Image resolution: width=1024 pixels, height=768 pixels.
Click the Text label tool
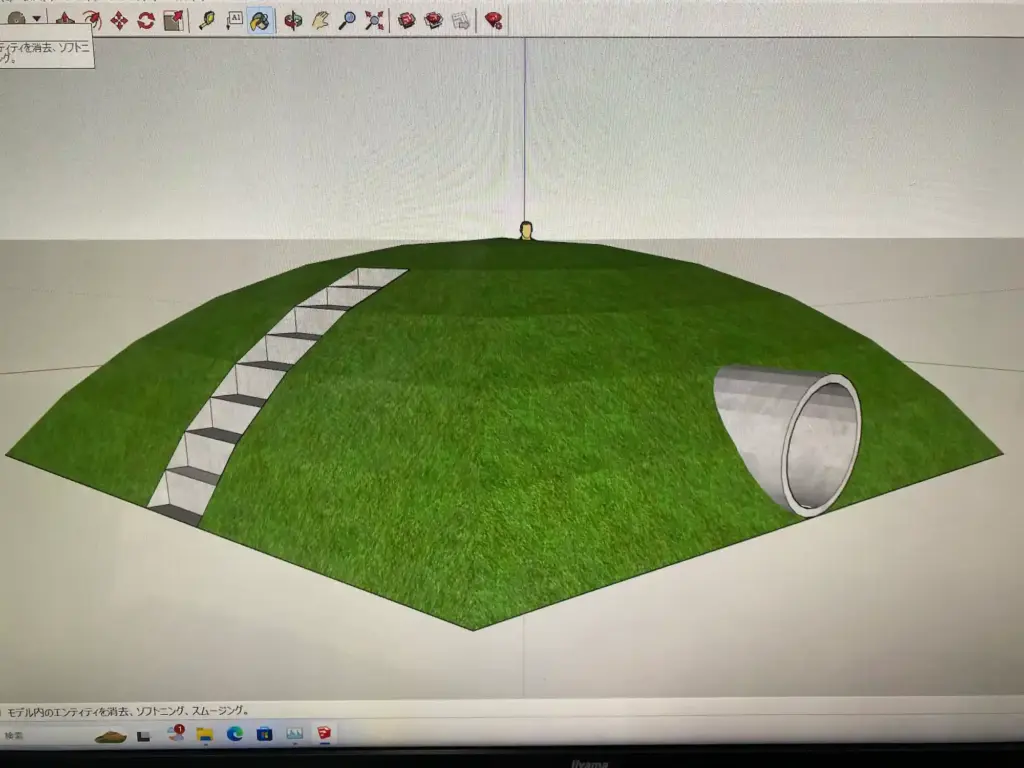pyautogui.click(x=234, y=20)
